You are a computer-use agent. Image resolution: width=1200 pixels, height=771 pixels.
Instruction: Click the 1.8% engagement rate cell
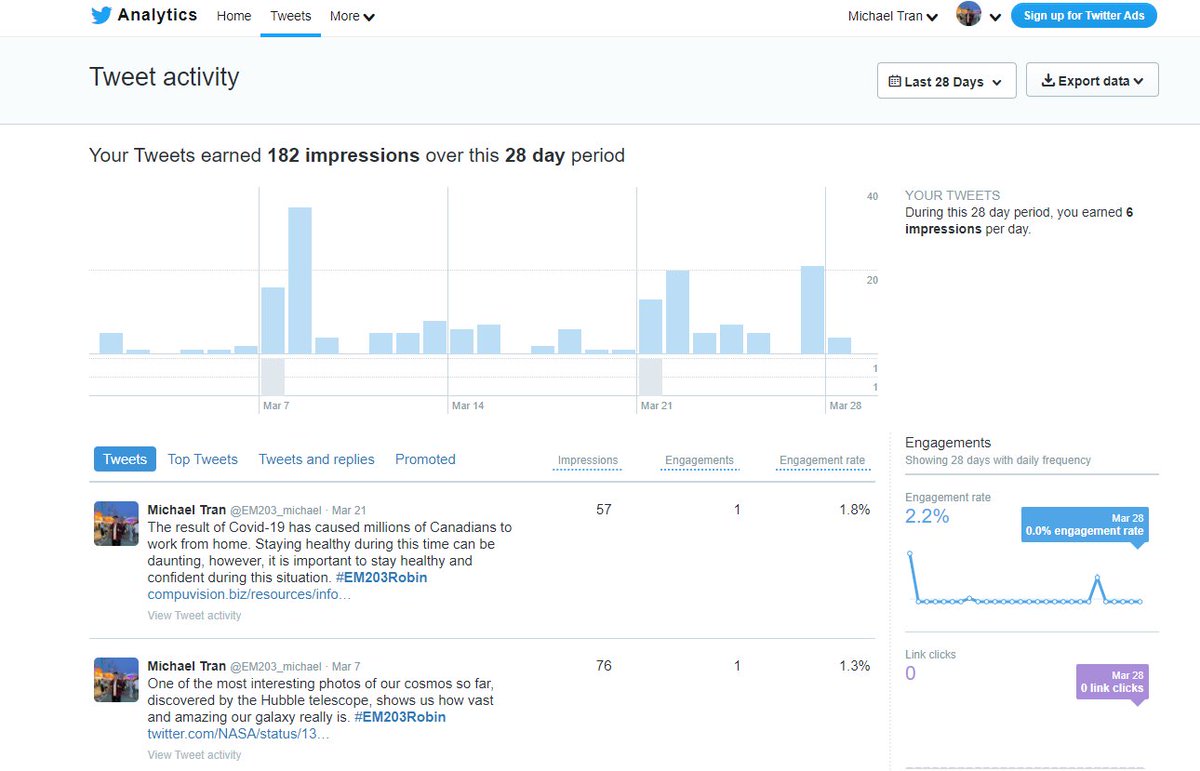point(854,510)
